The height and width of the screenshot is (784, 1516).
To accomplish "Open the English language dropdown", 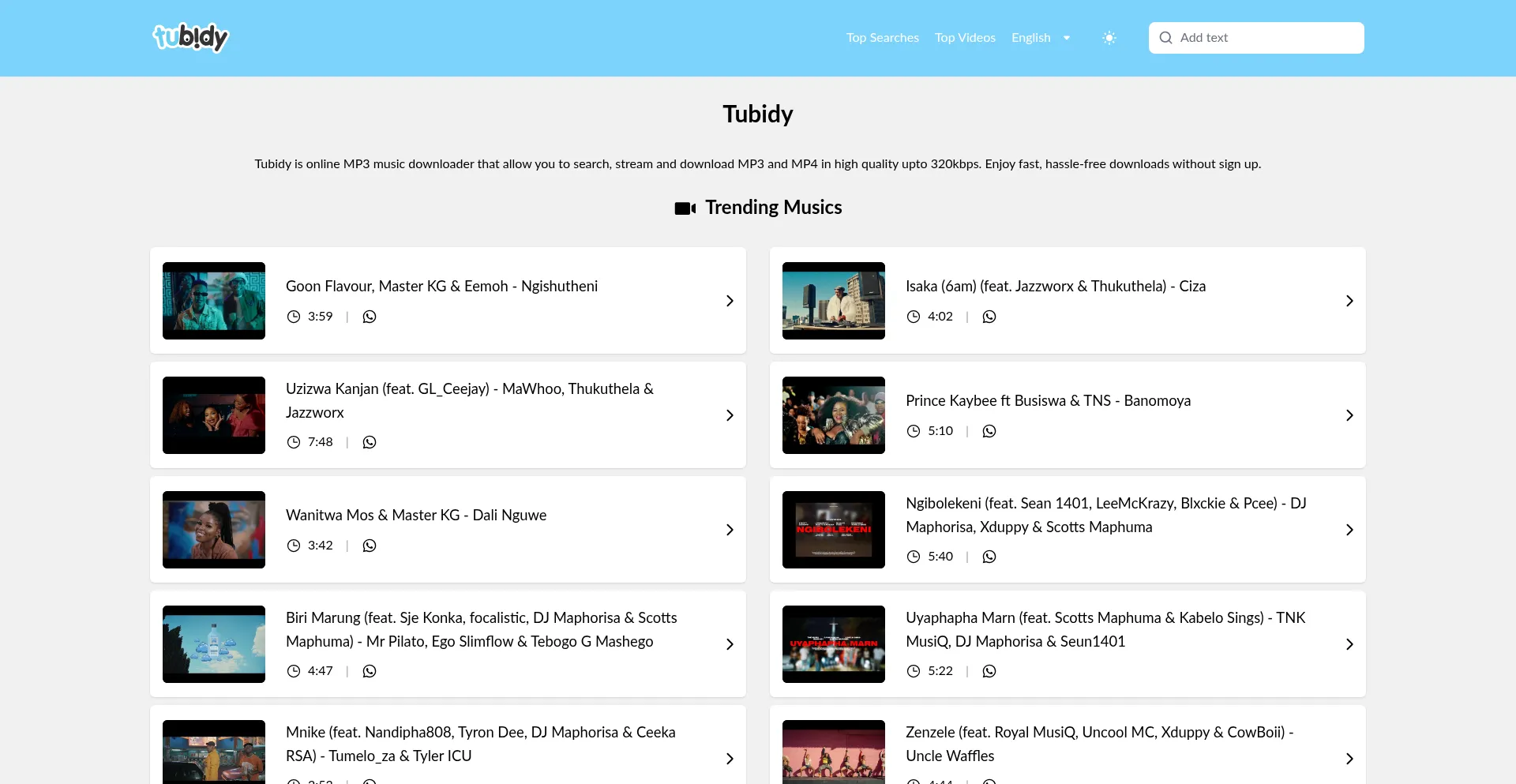I will (x=1040, y=38).
